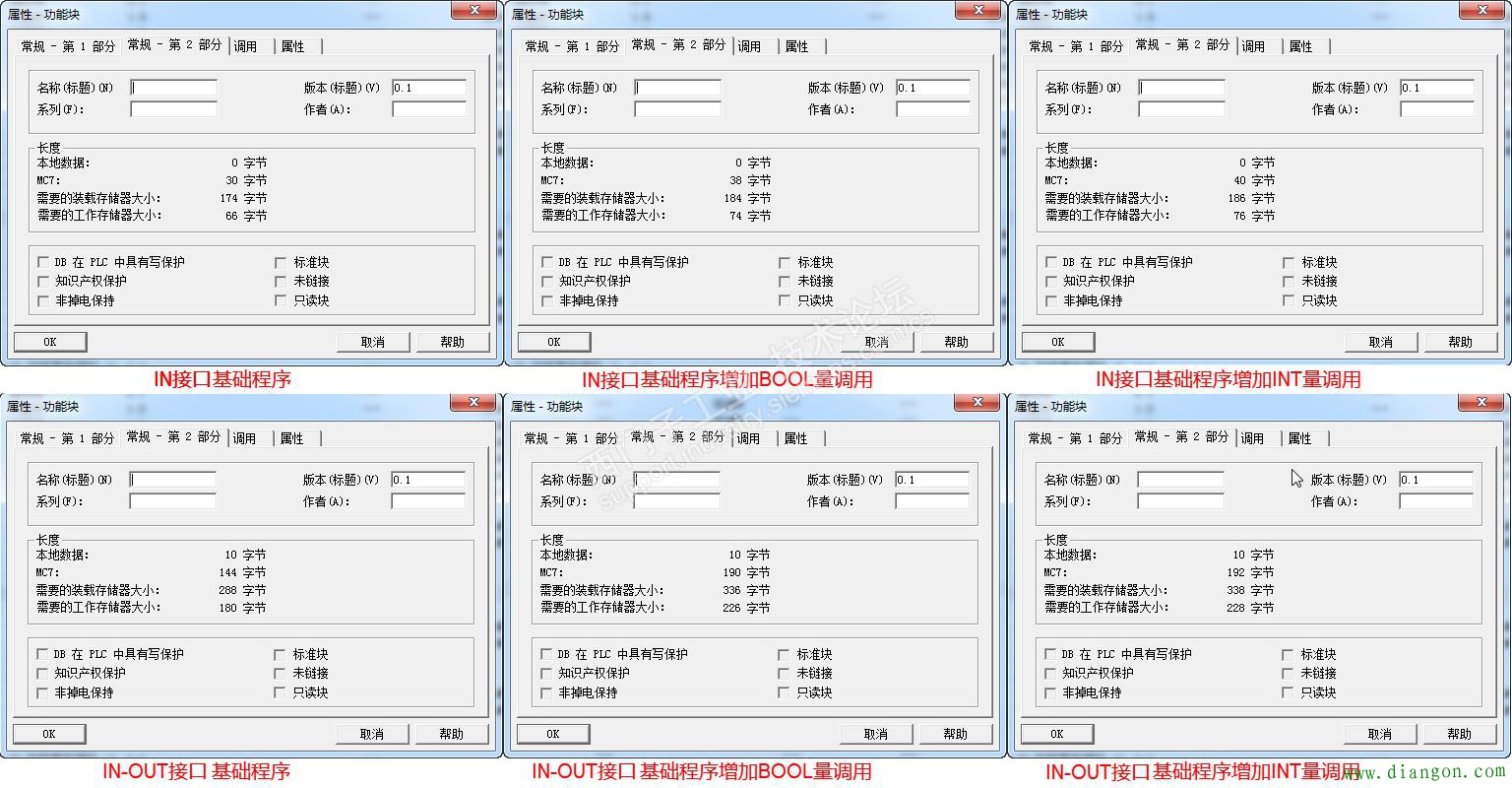
Task: Open 属性 tab in the MC7 40 字节 dialog
Action: coord(1300,46)
